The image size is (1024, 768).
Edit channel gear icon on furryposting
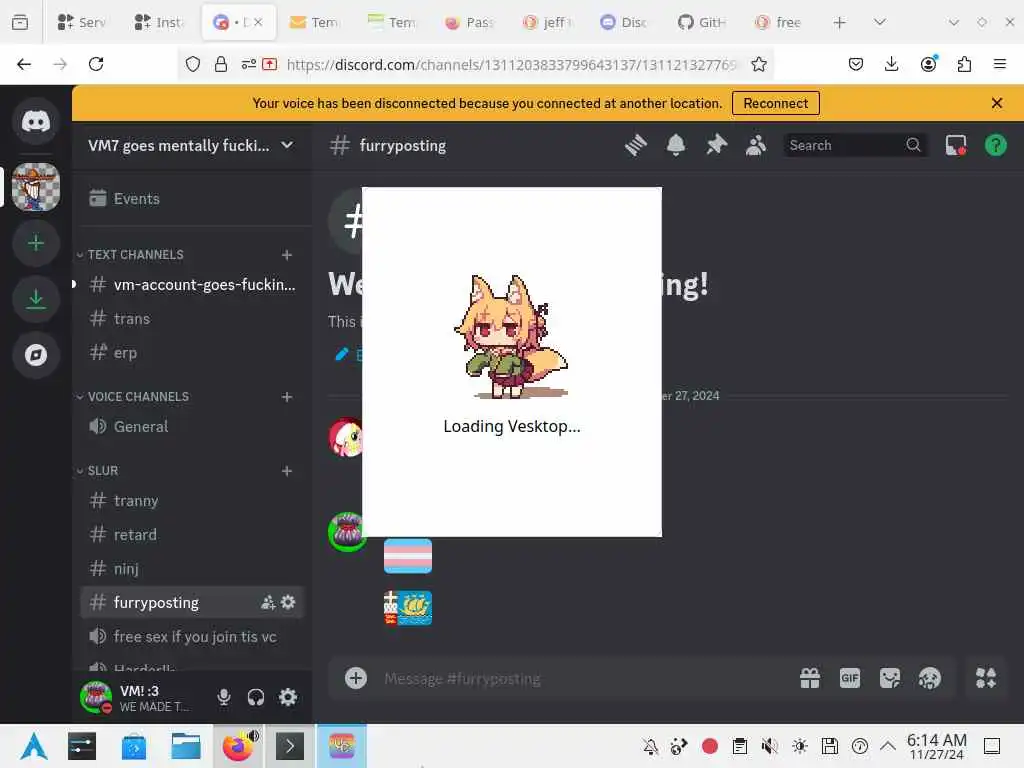(x=288, y=602)
